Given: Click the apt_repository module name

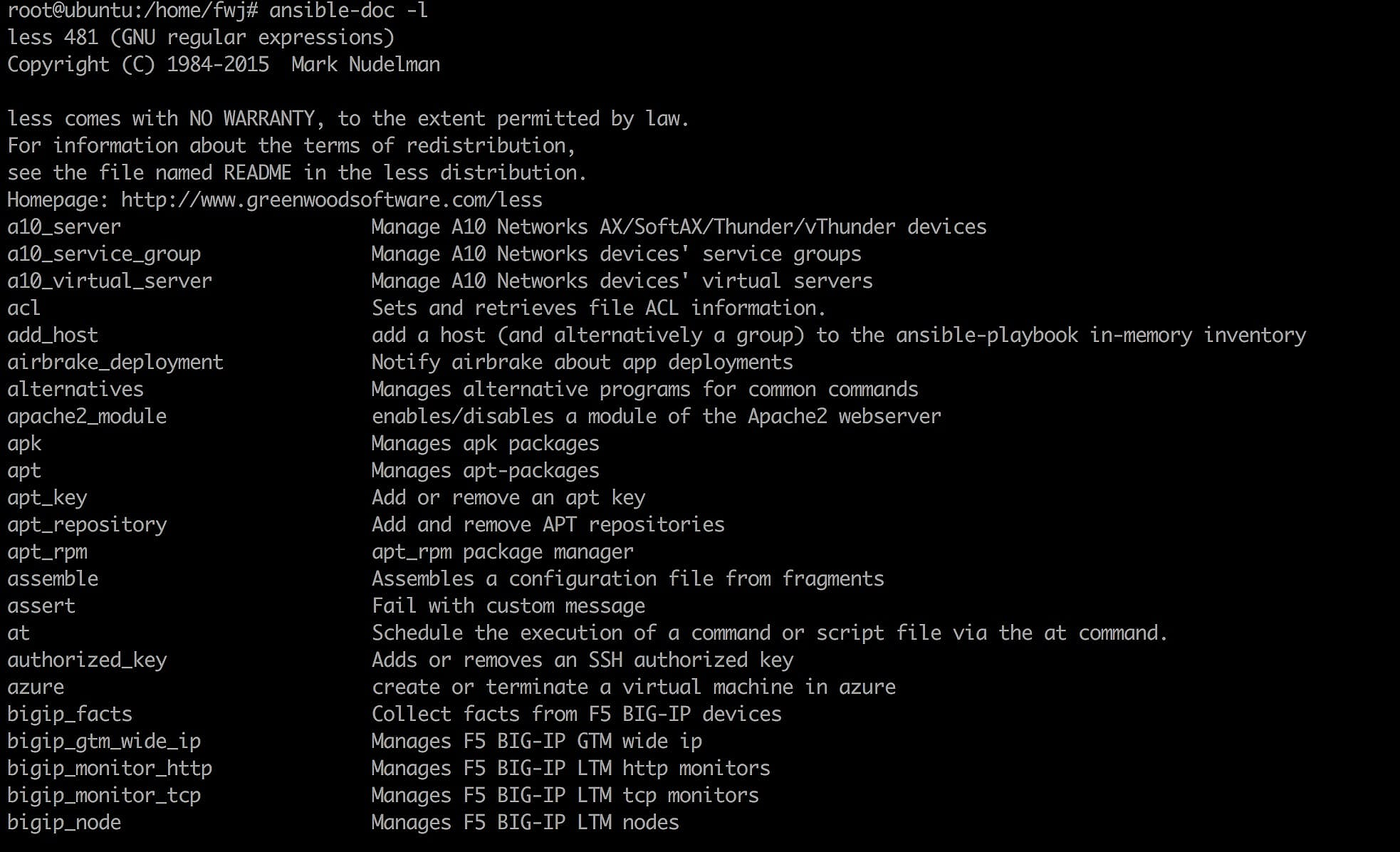Looking at the screenshot, I should tap(87, 525).
